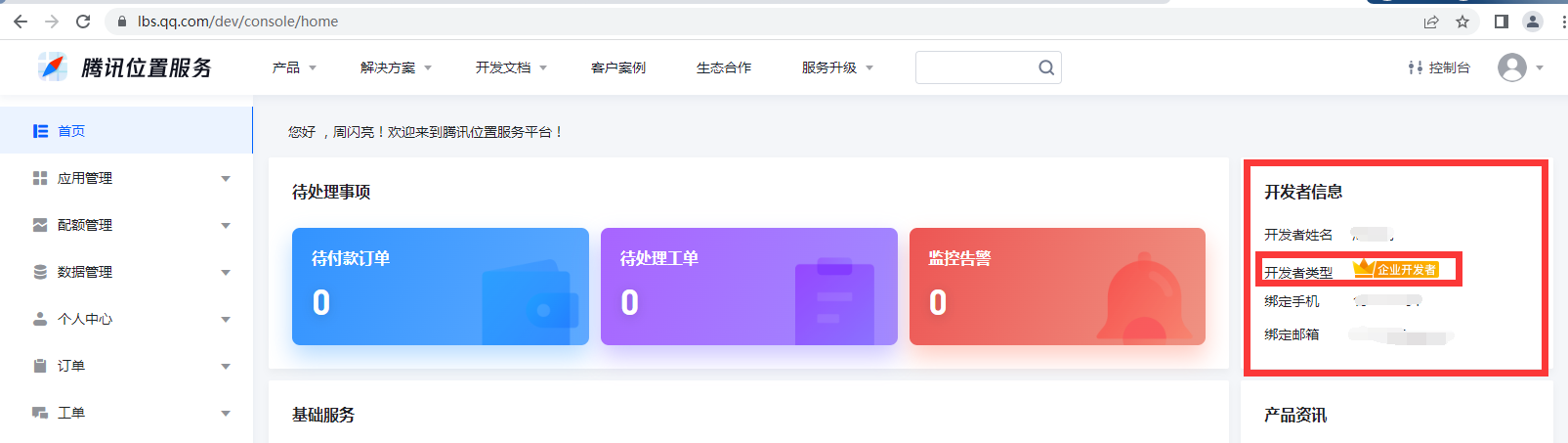Expand the 工单 sidebar section
The height and width of the screenshot is (443, 1568).
pyautogui.click(x=226, y=414)
